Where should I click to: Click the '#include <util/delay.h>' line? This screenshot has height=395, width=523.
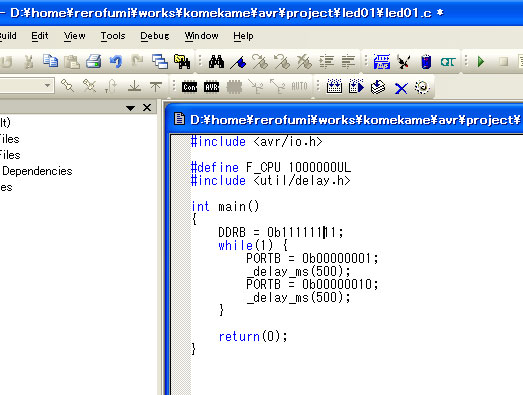click(x=271, y=180)
